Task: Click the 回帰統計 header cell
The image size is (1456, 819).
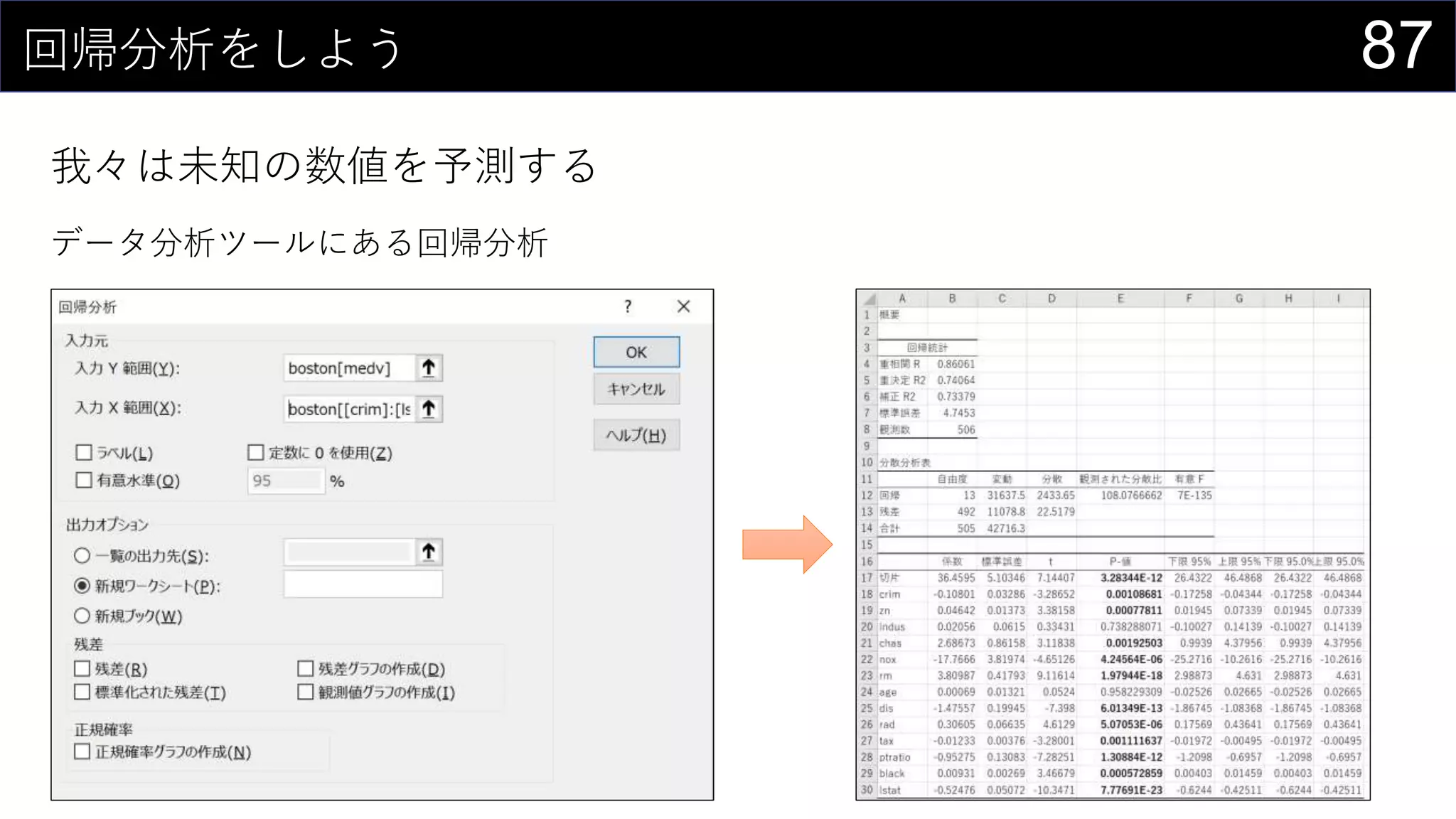Action: (927, 348)
